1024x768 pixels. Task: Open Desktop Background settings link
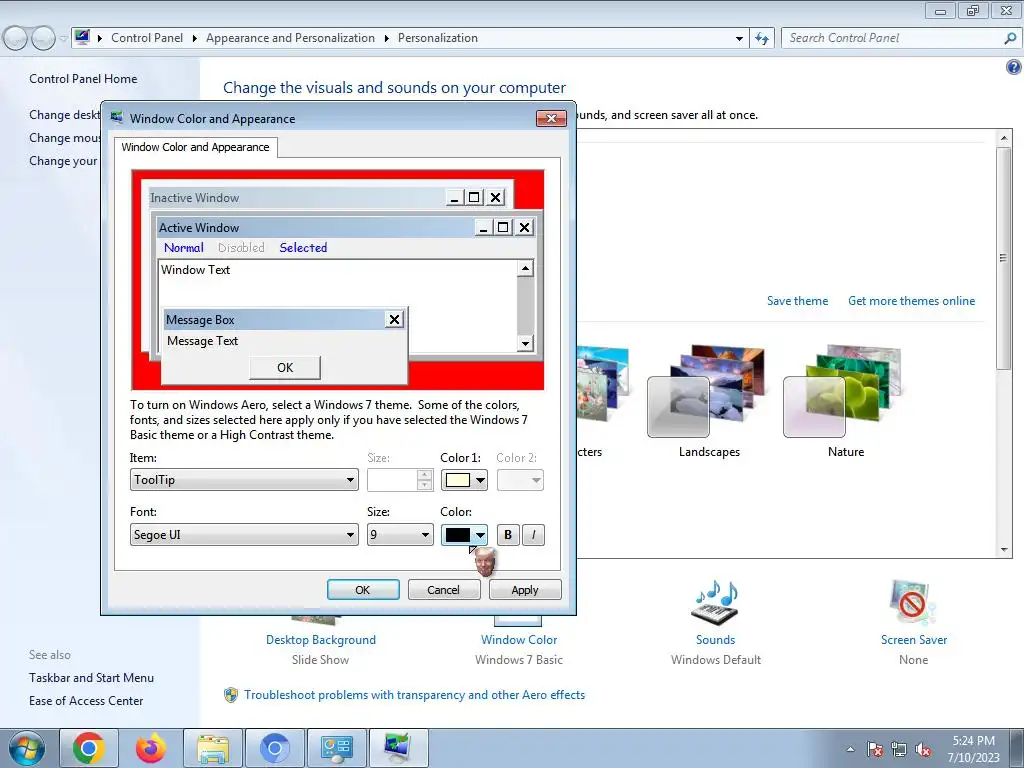click(x=321, y=640)
